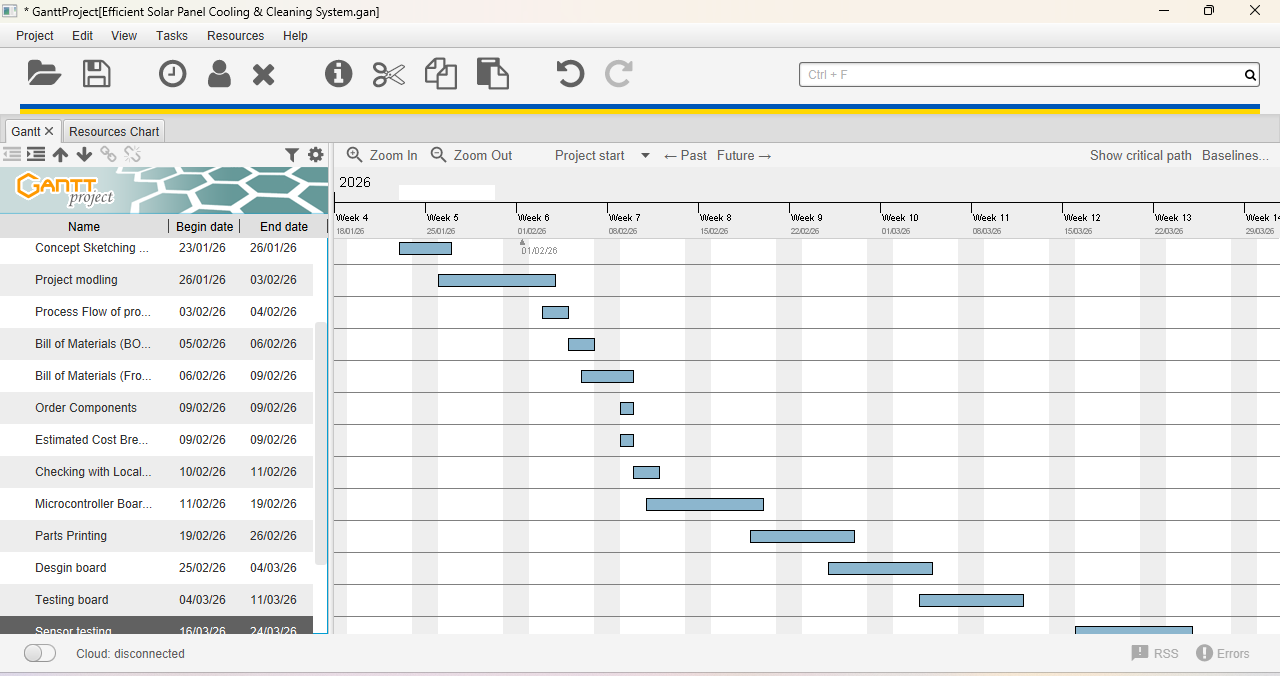The width and height of the screenshot is (1280, 676).
Task: Open a project with the folder icon
Action: click(44, 73)
